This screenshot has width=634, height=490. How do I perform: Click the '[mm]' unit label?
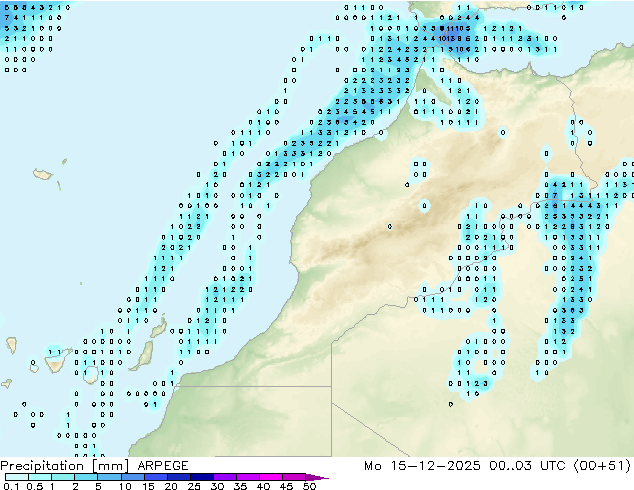click(110, 466)
